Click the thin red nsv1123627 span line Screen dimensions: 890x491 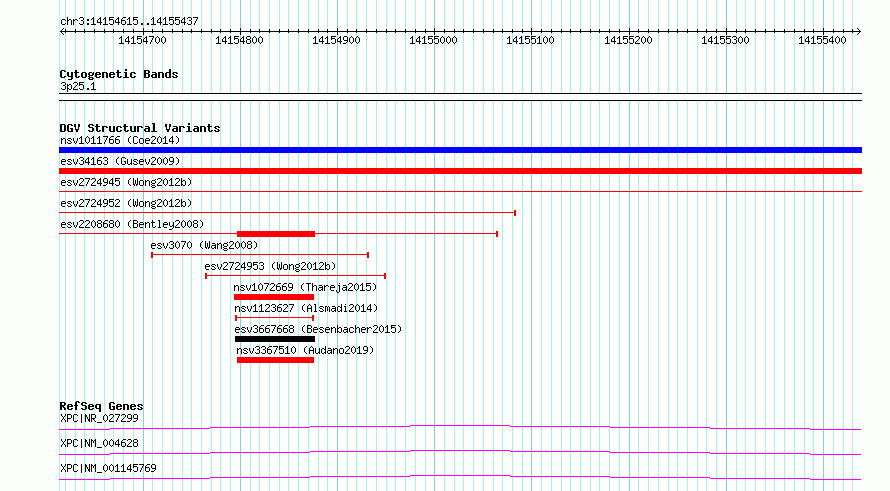point(275,318)
